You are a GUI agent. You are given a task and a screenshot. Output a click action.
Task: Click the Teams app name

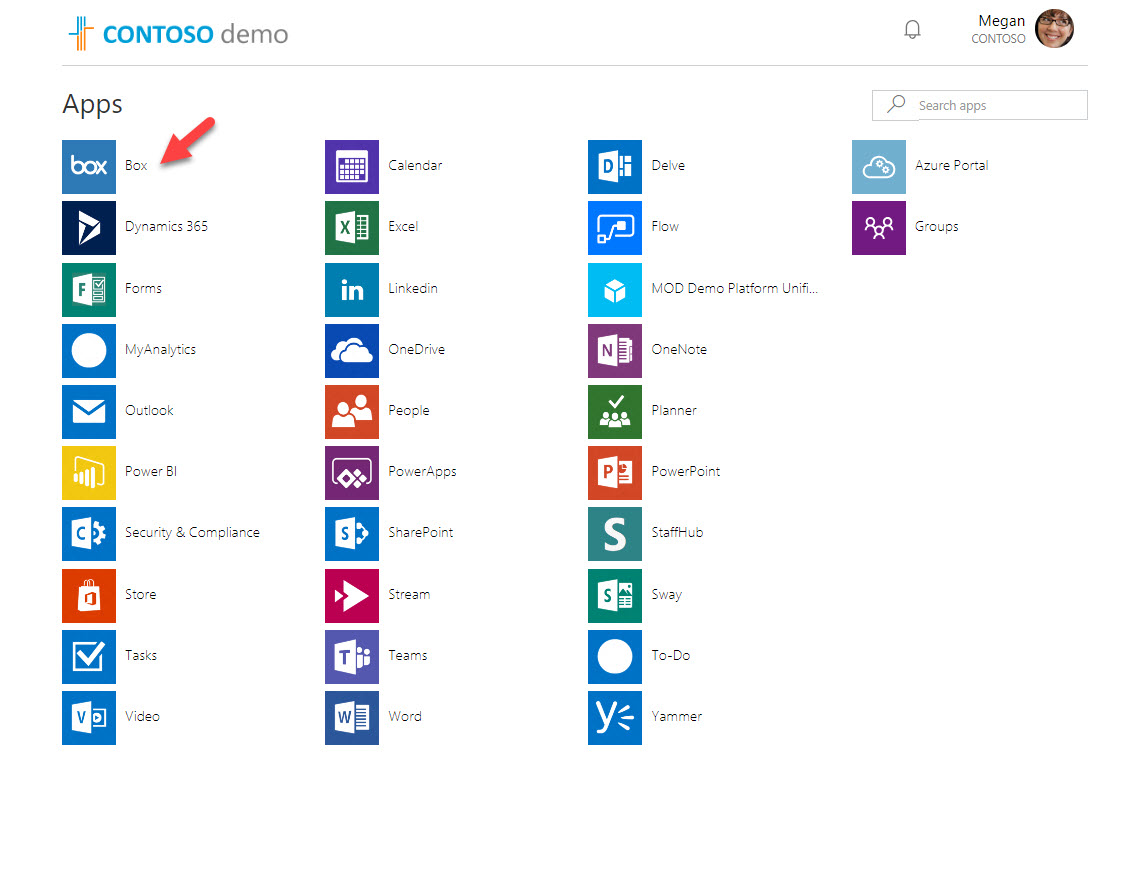click(x=408, y=655)
